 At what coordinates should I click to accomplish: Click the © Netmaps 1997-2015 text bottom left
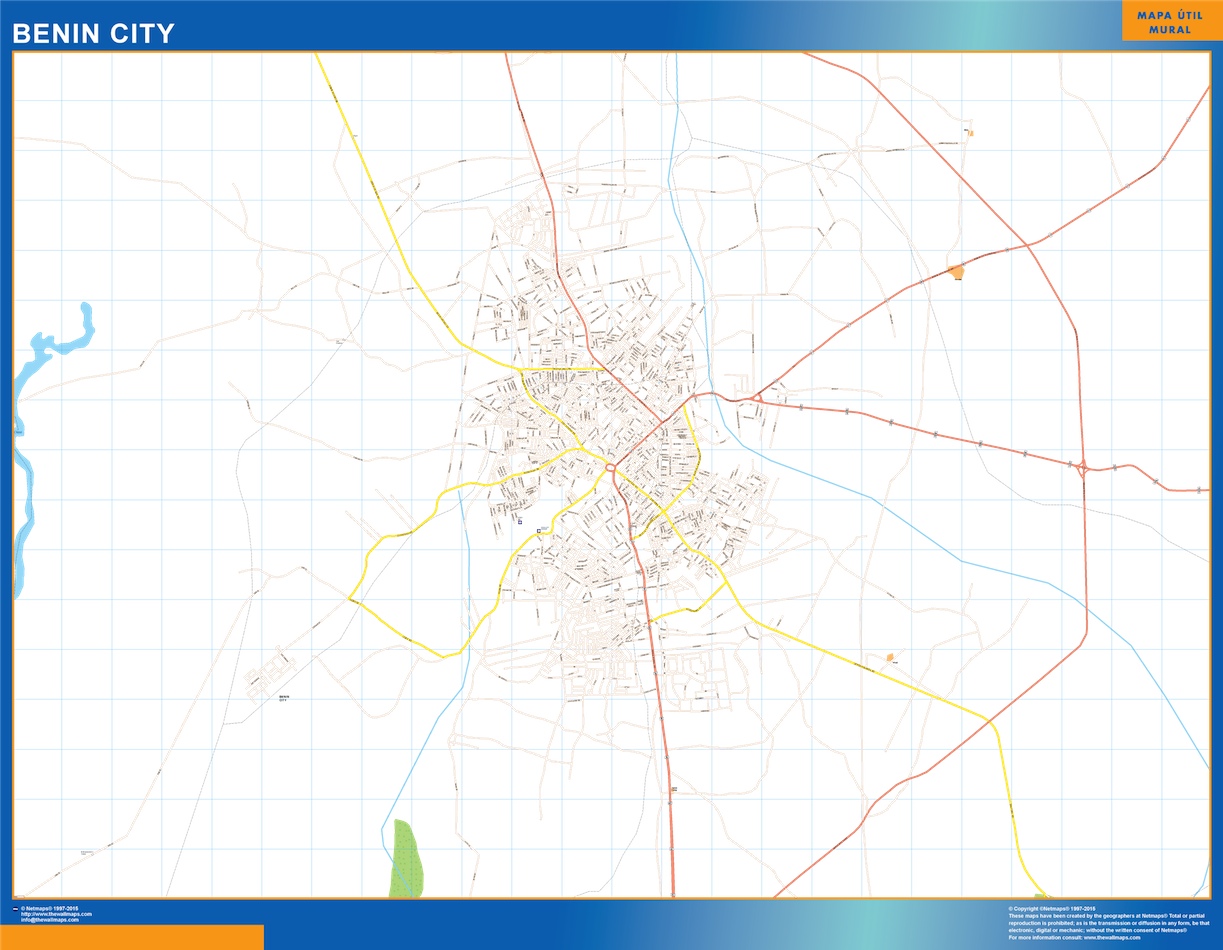coord(50,908)
